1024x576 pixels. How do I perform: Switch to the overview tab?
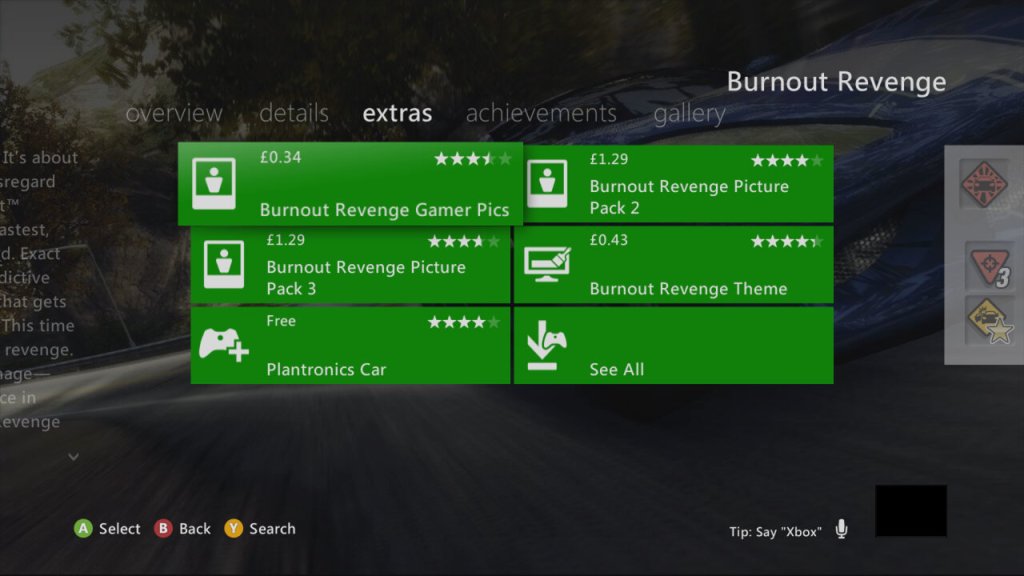174,114
